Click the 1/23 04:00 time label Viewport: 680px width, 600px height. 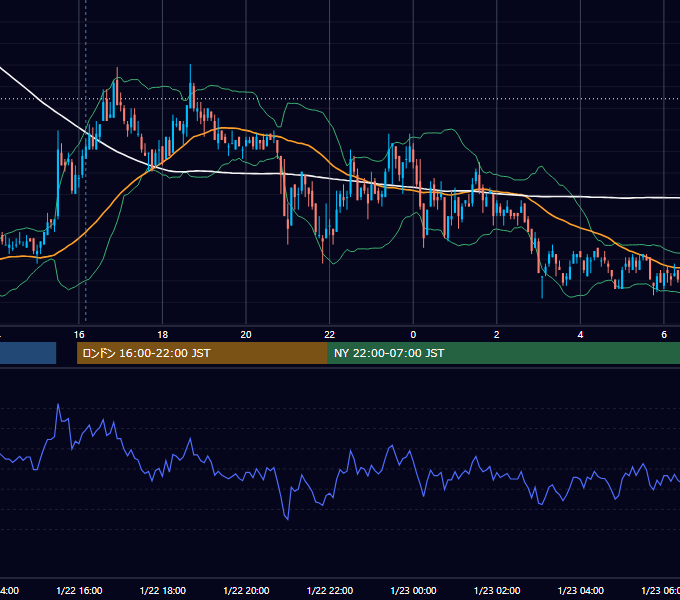[581, 590]
